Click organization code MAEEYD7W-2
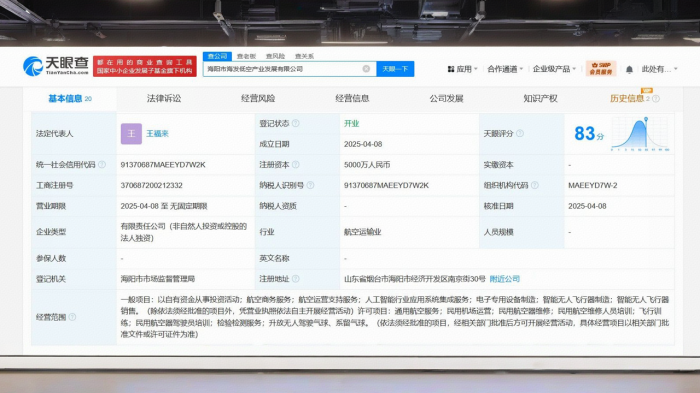700x393 pixels. [x=593, y=185]
